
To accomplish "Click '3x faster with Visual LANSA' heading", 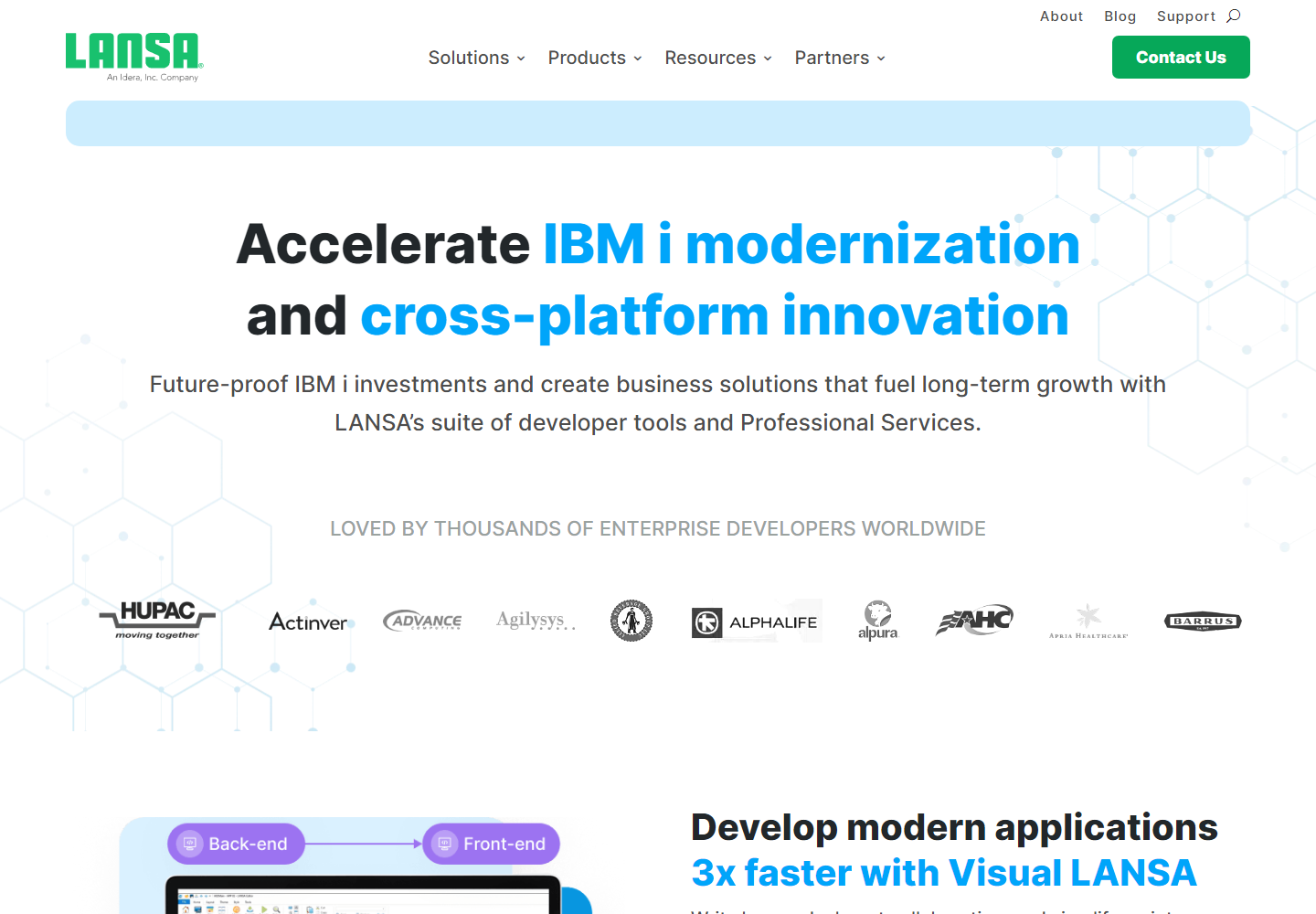I will 944,873.
